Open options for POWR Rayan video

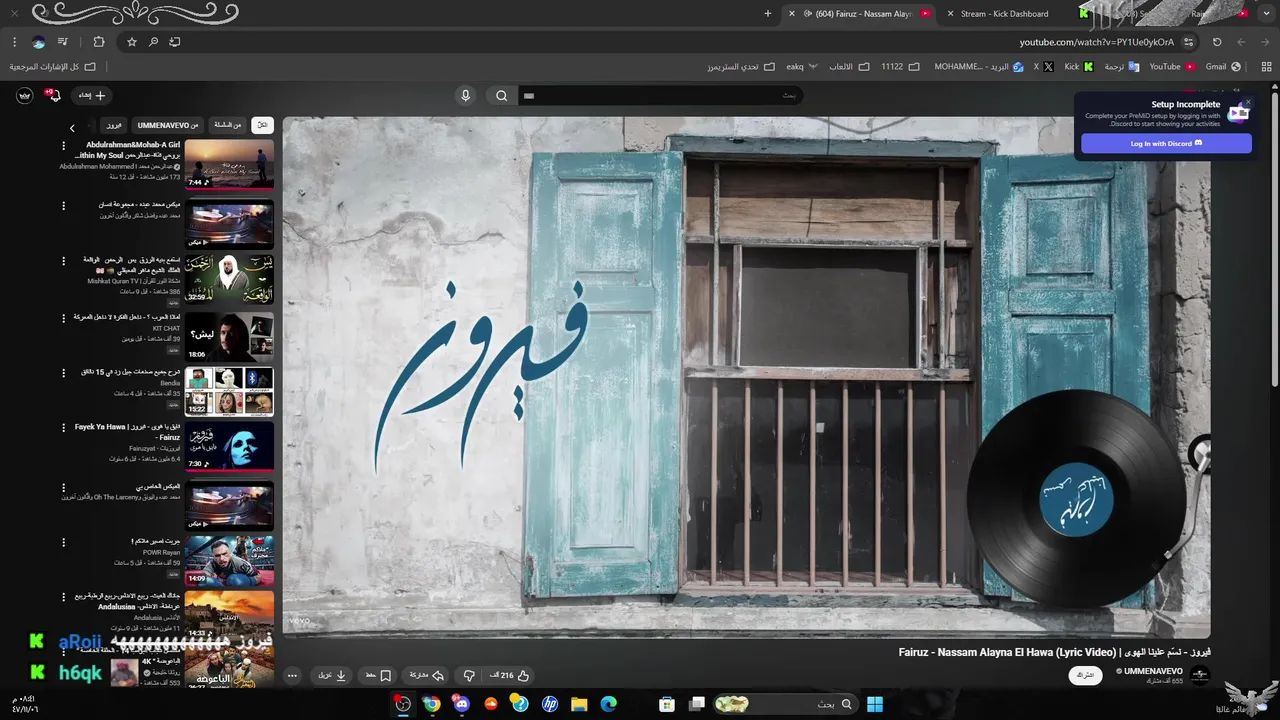pyautogui.click(x=64, y=542)
